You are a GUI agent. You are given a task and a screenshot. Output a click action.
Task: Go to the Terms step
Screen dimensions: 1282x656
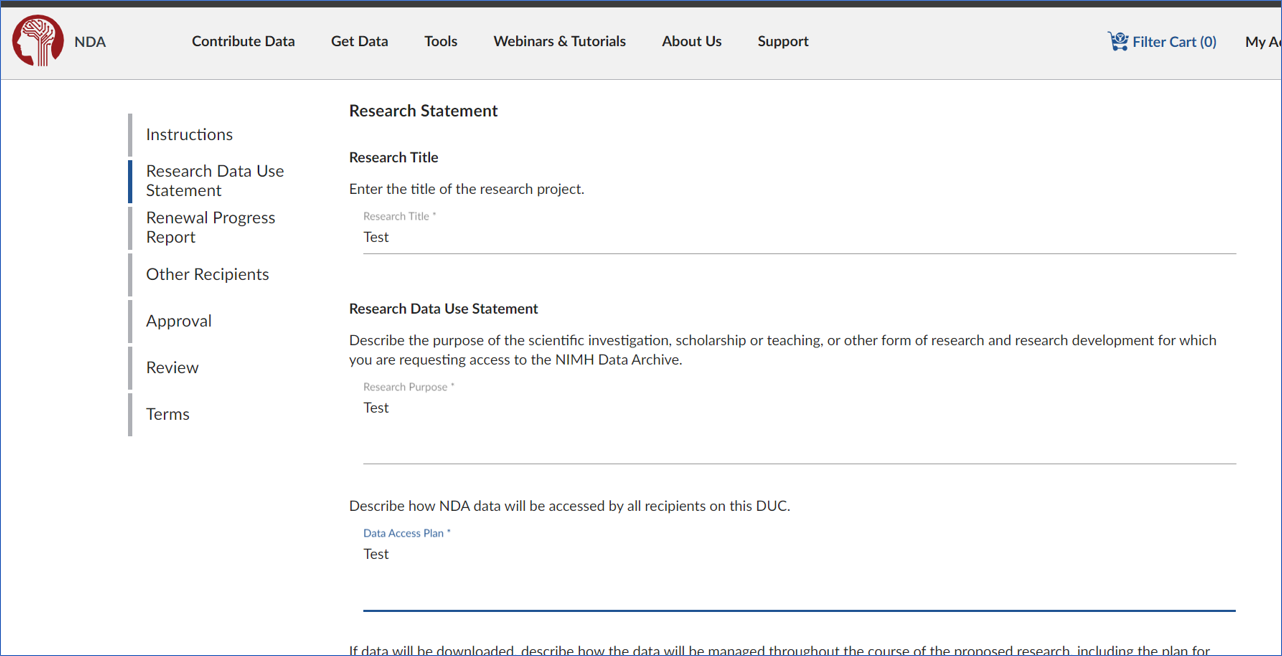point(167,414)
